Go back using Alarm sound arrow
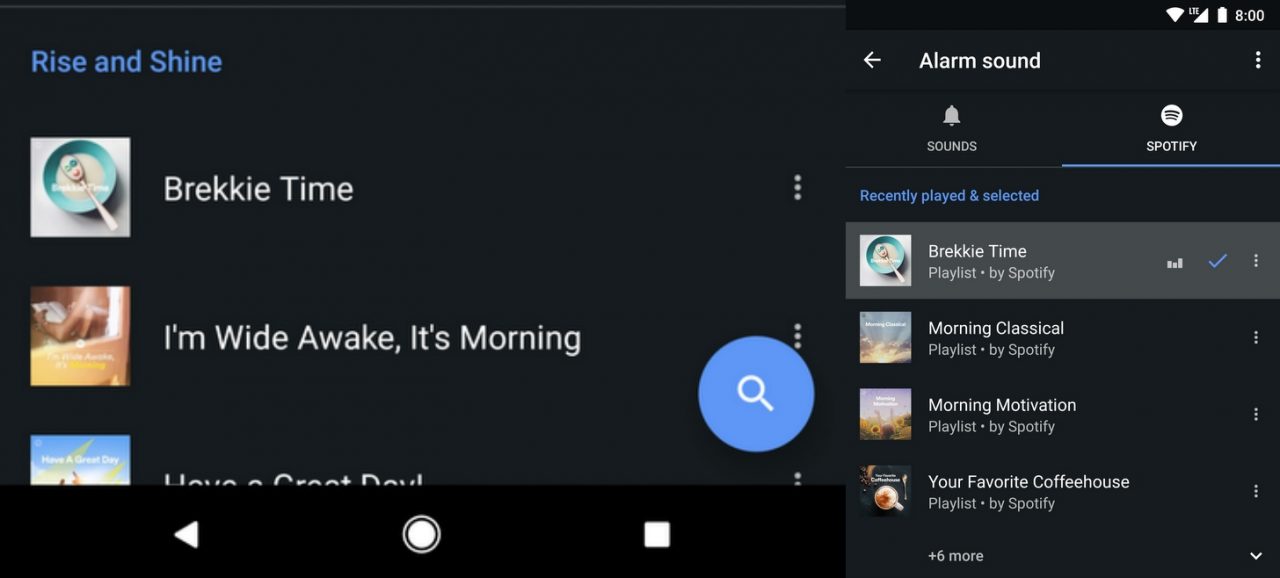The image size is (1280, 578). [872, 61]
